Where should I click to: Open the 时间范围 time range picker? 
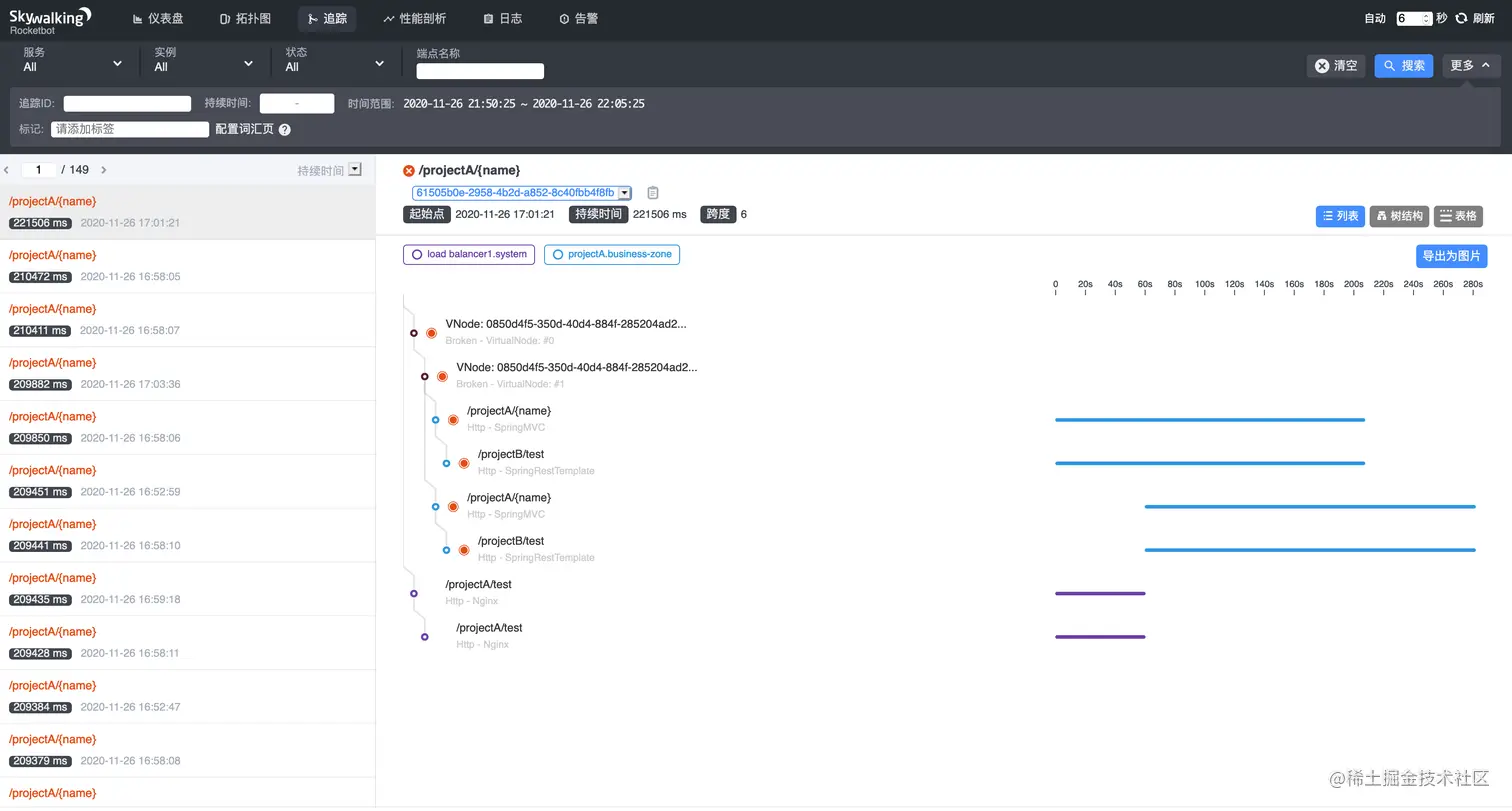point(524,104)
